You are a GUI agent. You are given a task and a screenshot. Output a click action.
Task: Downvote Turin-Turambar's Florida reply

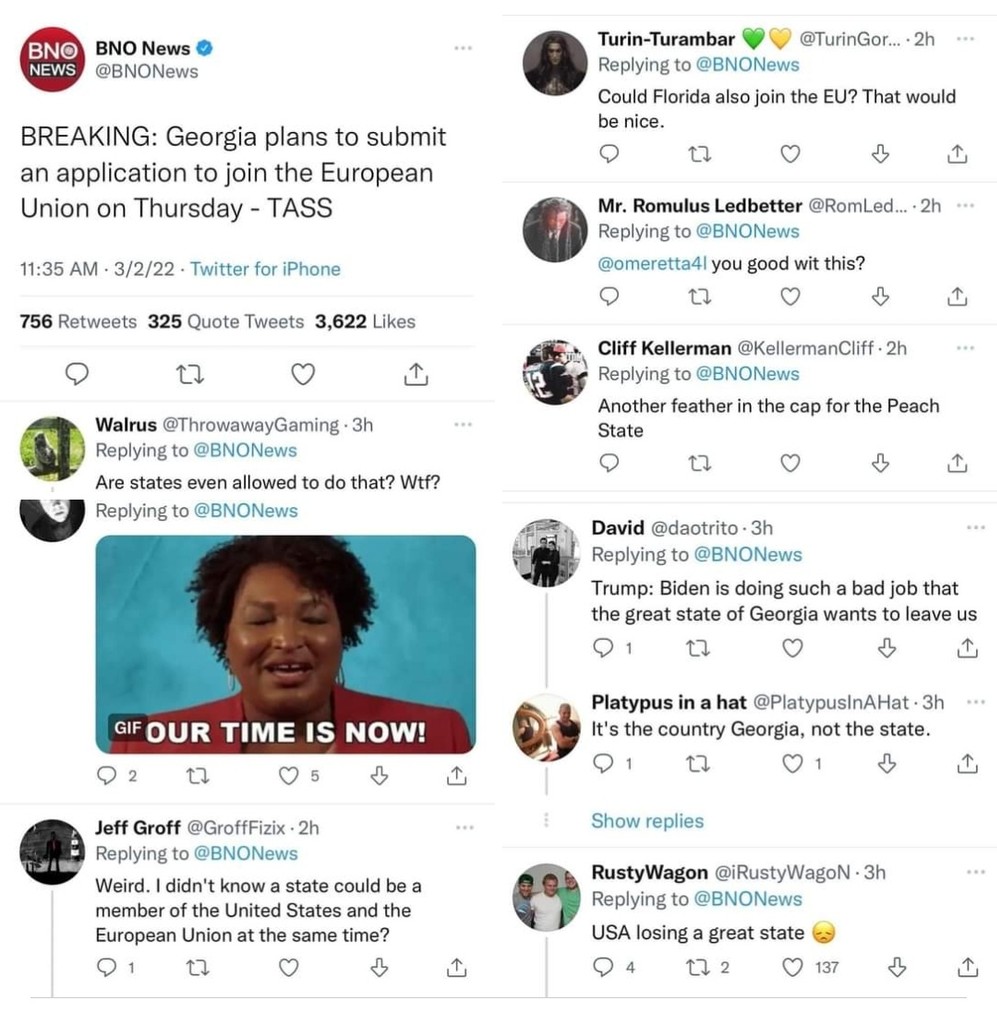(880, 154)
